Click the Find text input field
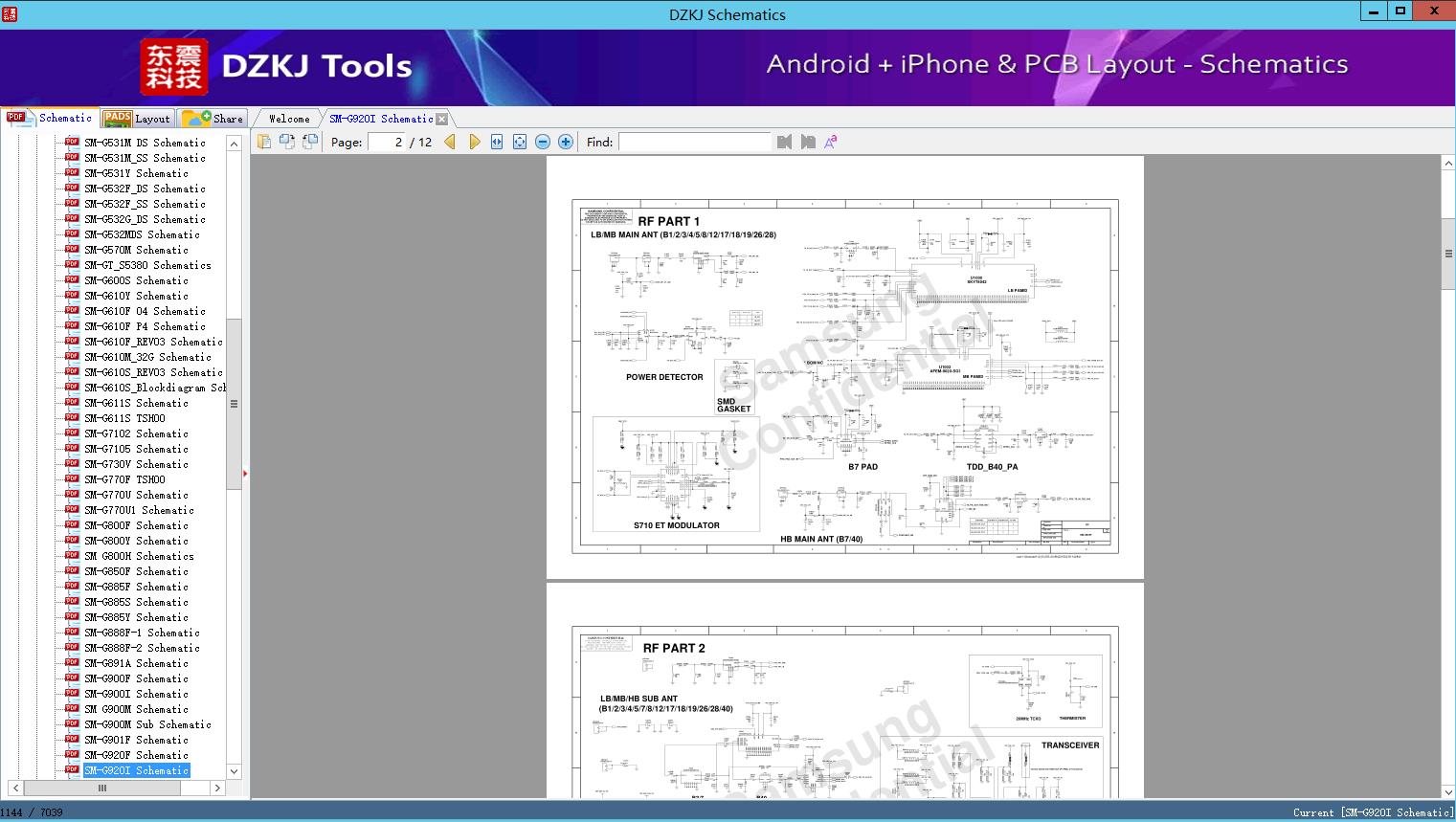Screen dimensions: 1456x822 coord(694,142)
